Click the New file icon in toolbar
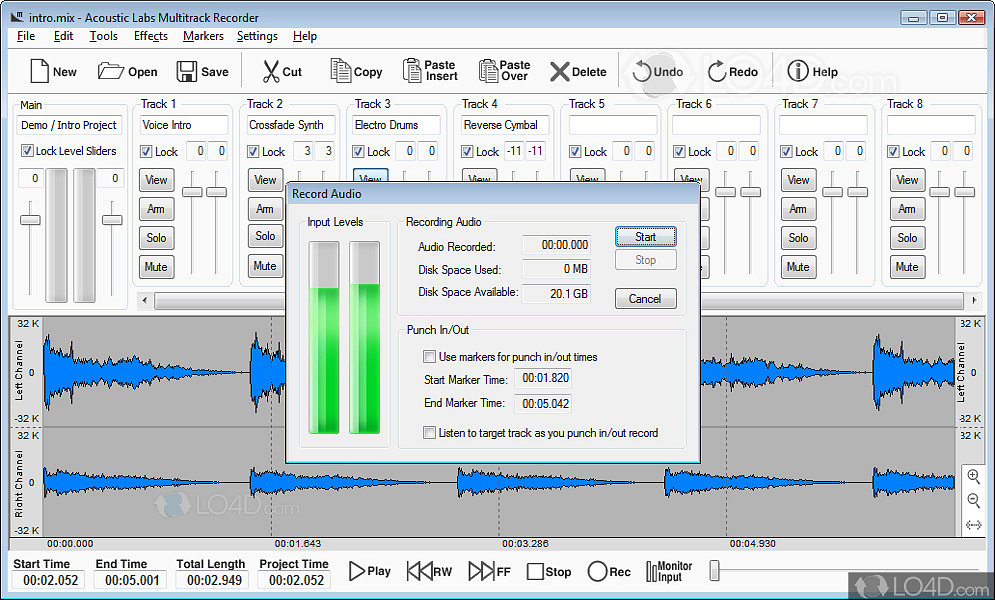This screenshot has width=995, height=600. (x=39, y=71)
